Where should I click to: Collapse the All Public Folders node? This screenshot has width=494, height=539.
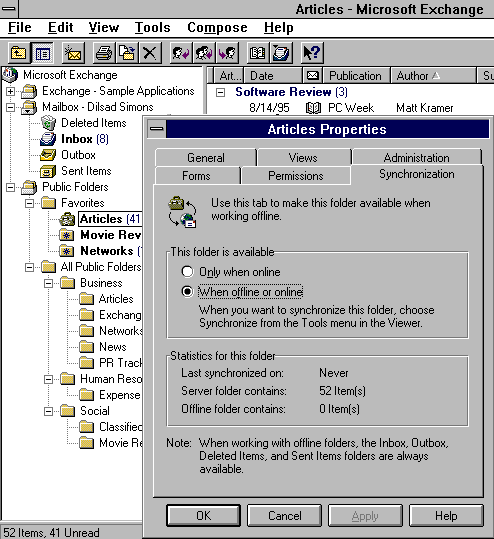point(30,267)
